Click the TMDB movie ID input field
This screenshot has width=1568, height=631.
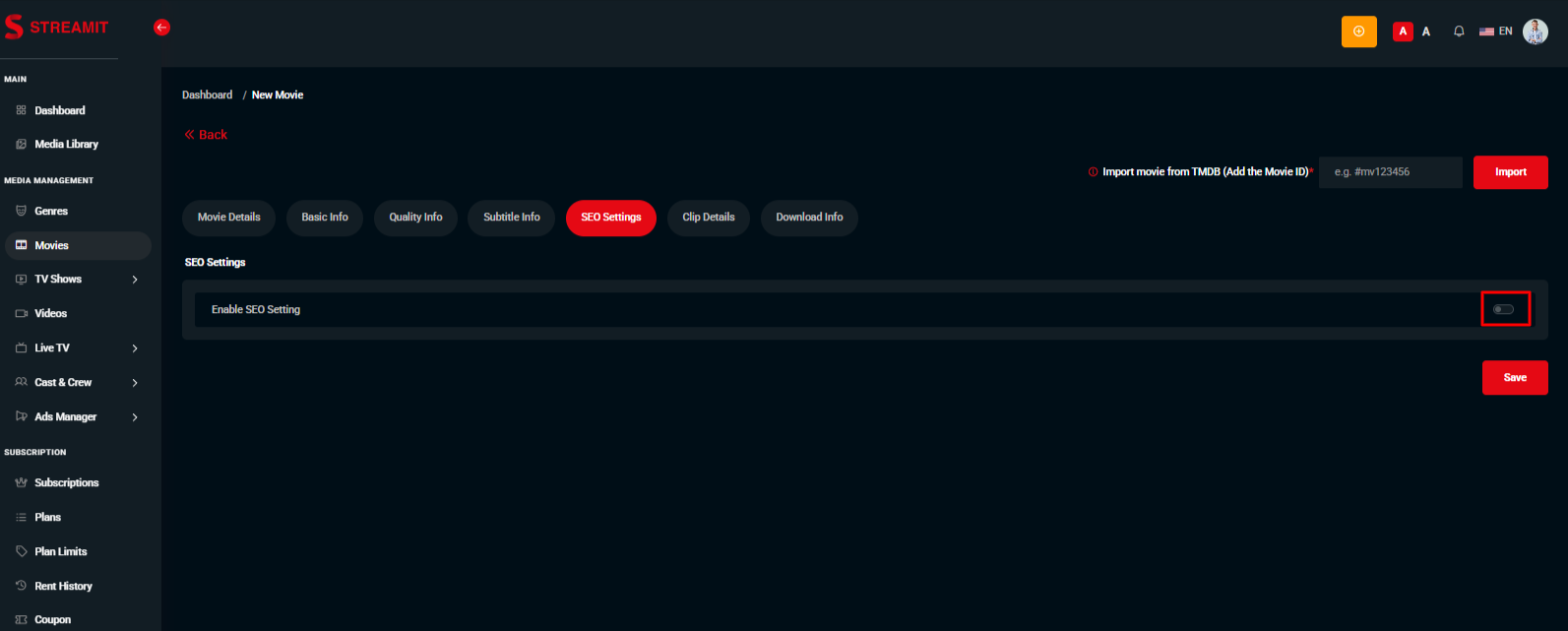point(1390,172)
